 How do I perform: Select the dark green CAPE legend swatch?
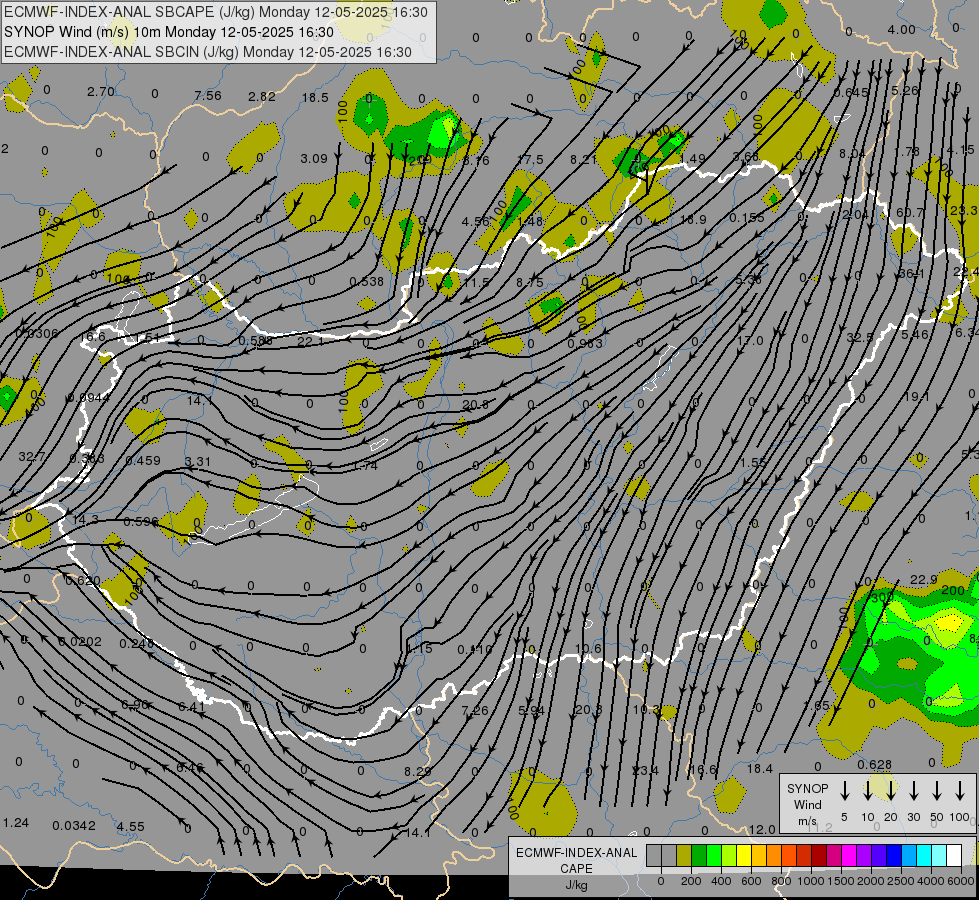pos(699,855)
